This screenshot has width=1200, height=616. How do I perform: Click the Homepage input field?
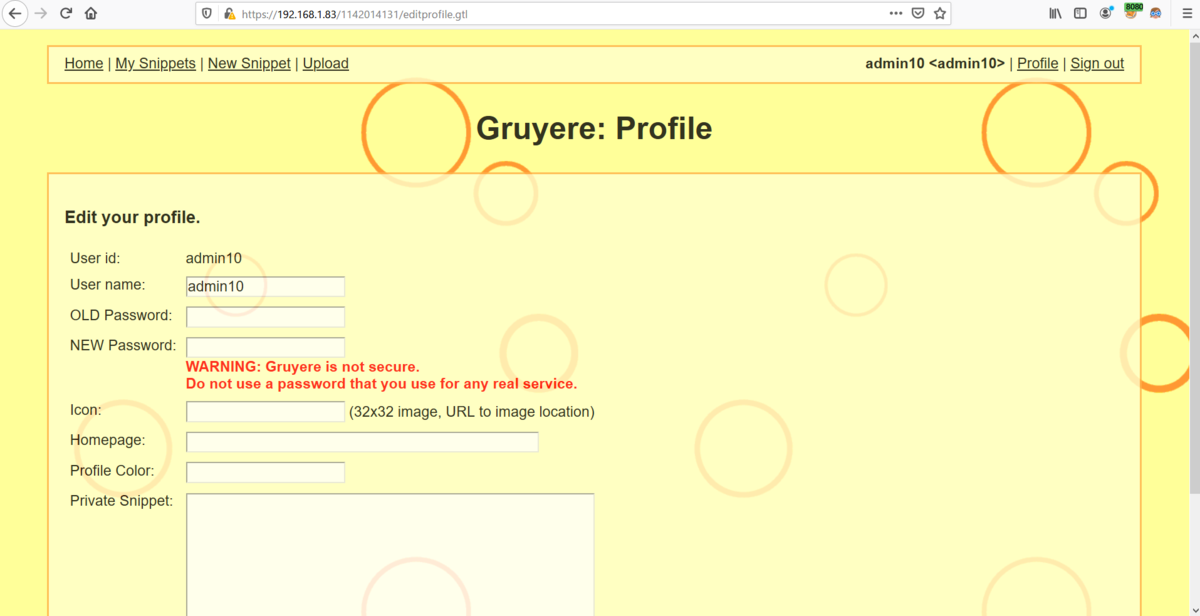point(362,441)
